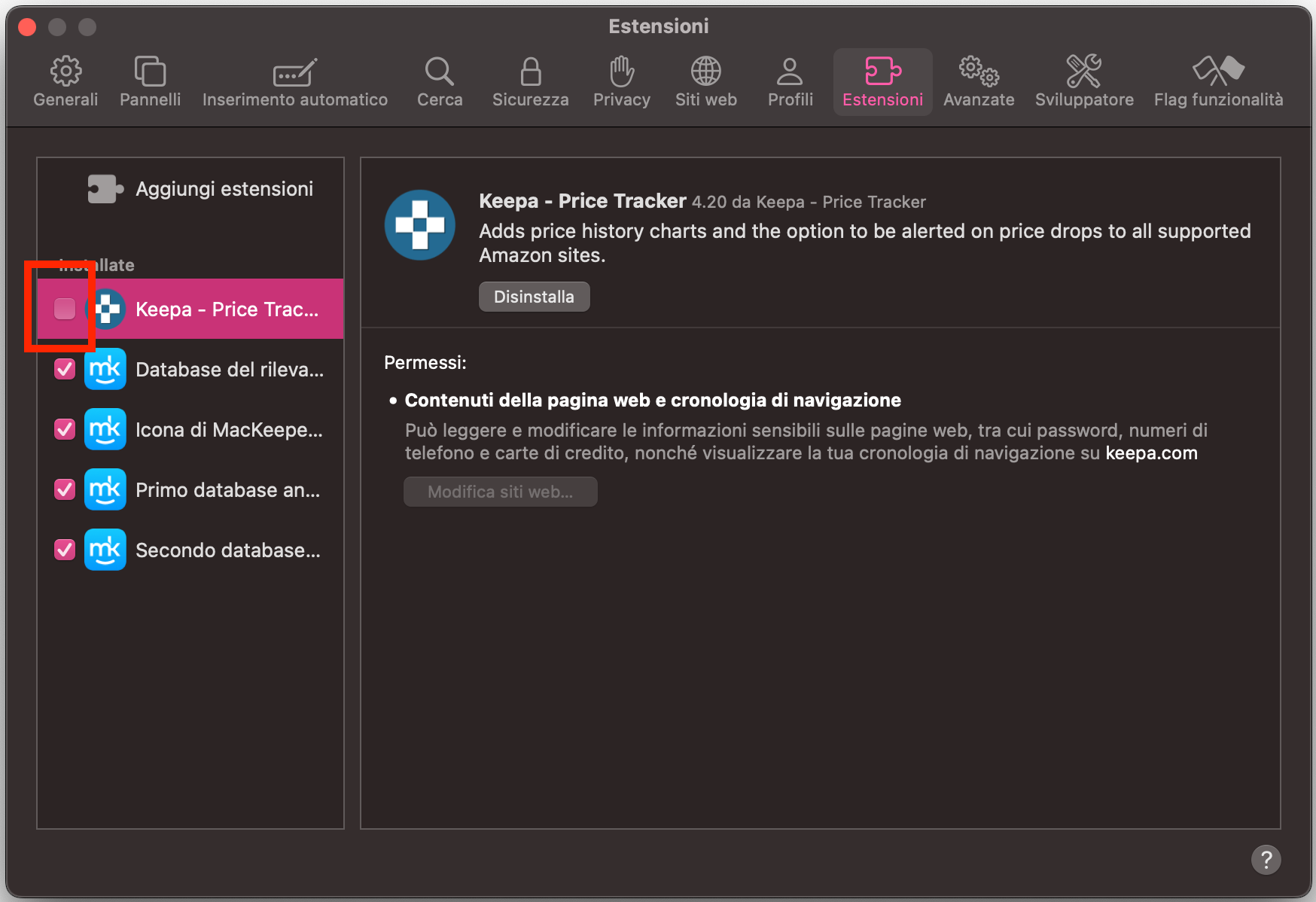Select the Secondo database... extension row
The height and width of the screenshot is (902, 1316).
190,550
